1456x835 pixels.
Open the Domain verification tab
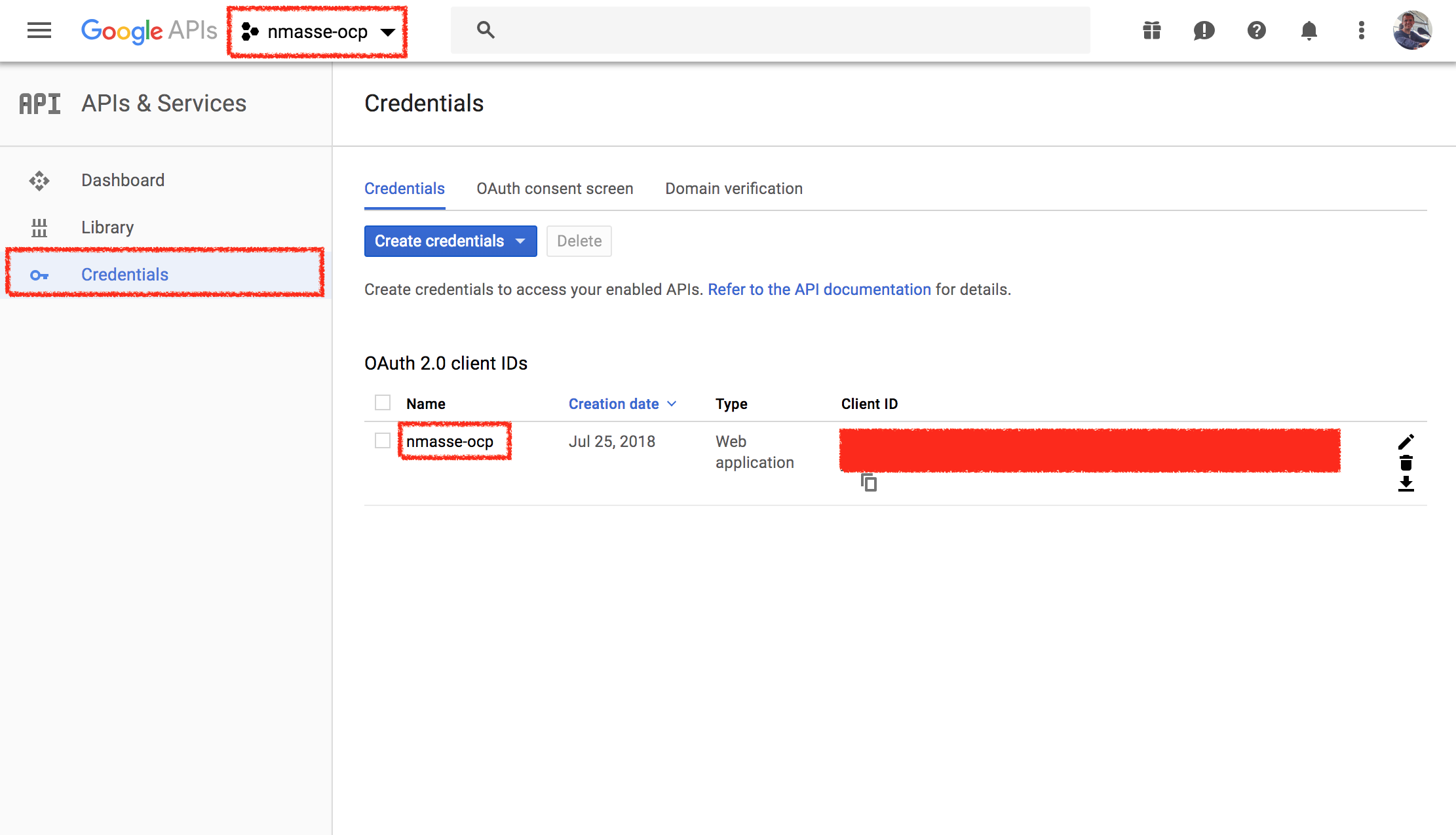point(733,189)
